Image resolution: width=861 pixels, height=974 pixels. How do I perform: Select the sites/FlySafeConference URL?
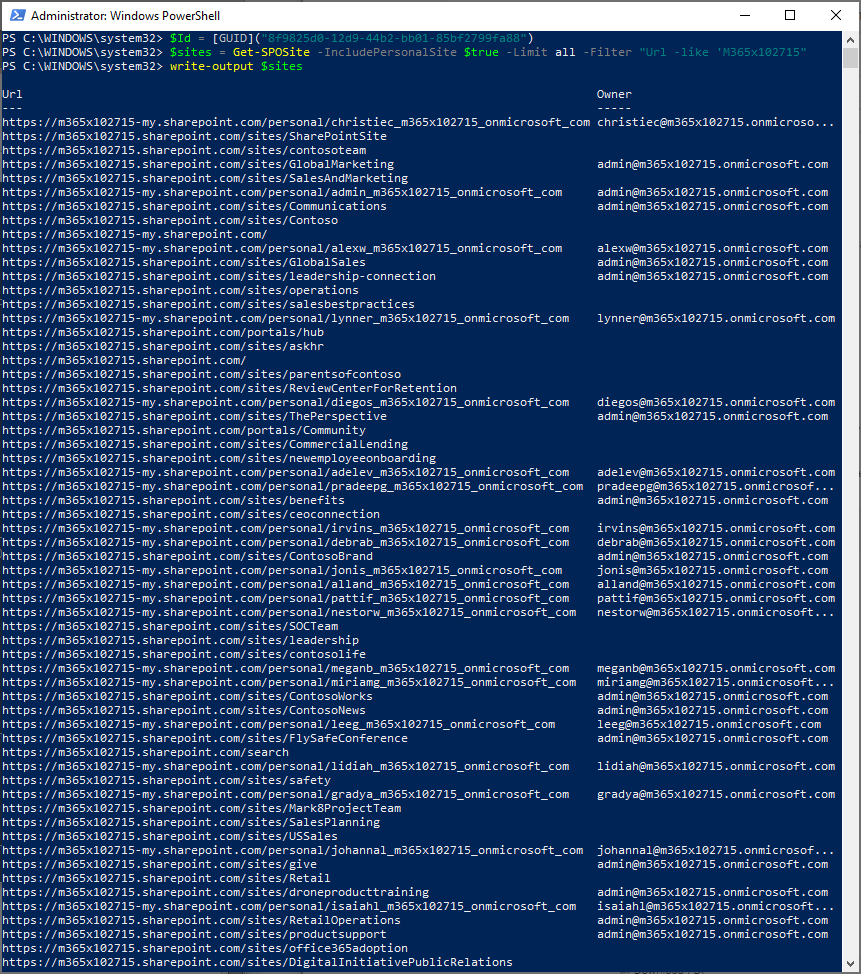[205, 739]
